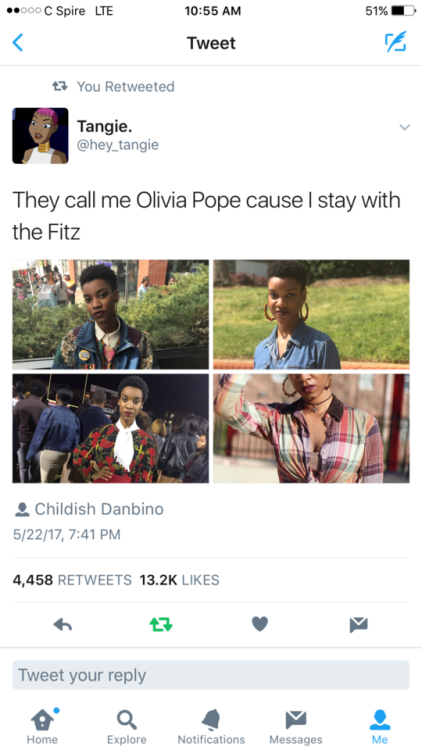Tap the Tweet your reply field
This screenshot has height=750, width=422.
(211, 675)
